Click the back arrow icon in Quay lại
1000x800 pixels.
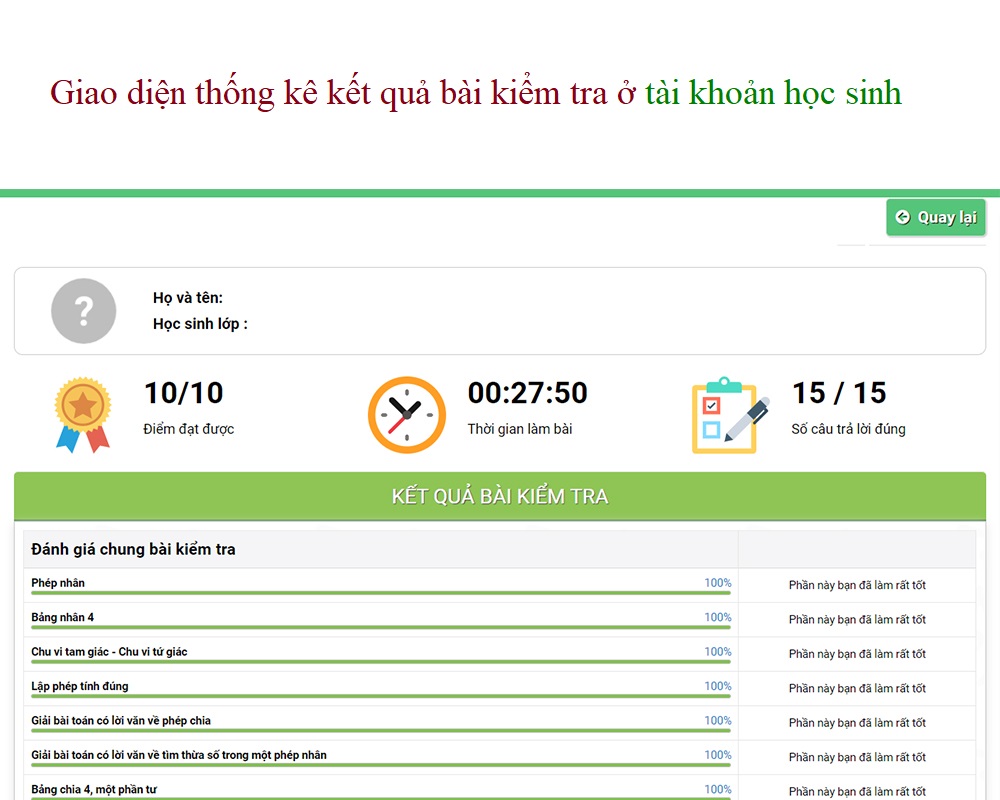pos(903,217)
